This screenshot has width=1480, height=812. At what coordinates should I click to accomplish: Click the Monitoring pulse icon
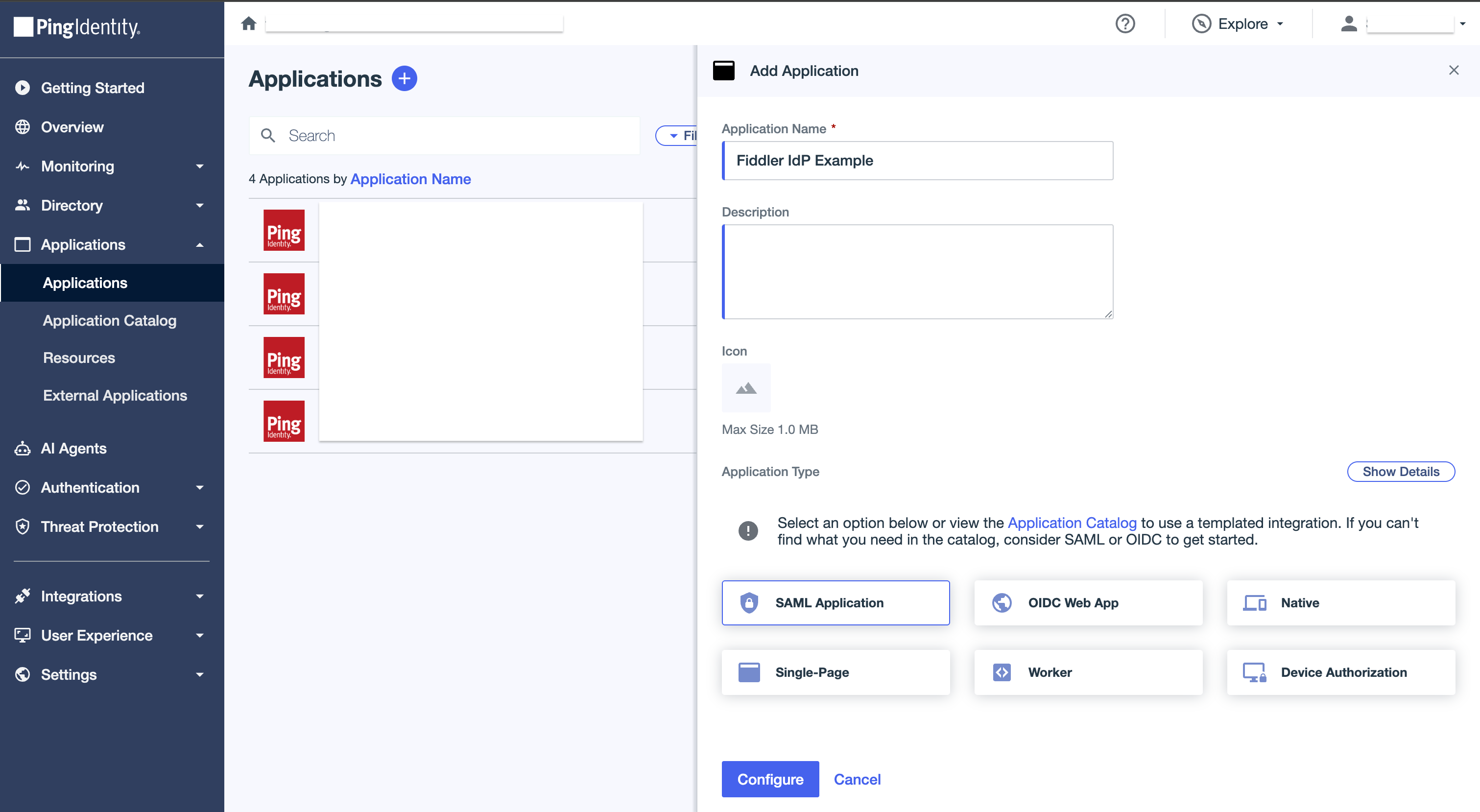coord(23,166)
